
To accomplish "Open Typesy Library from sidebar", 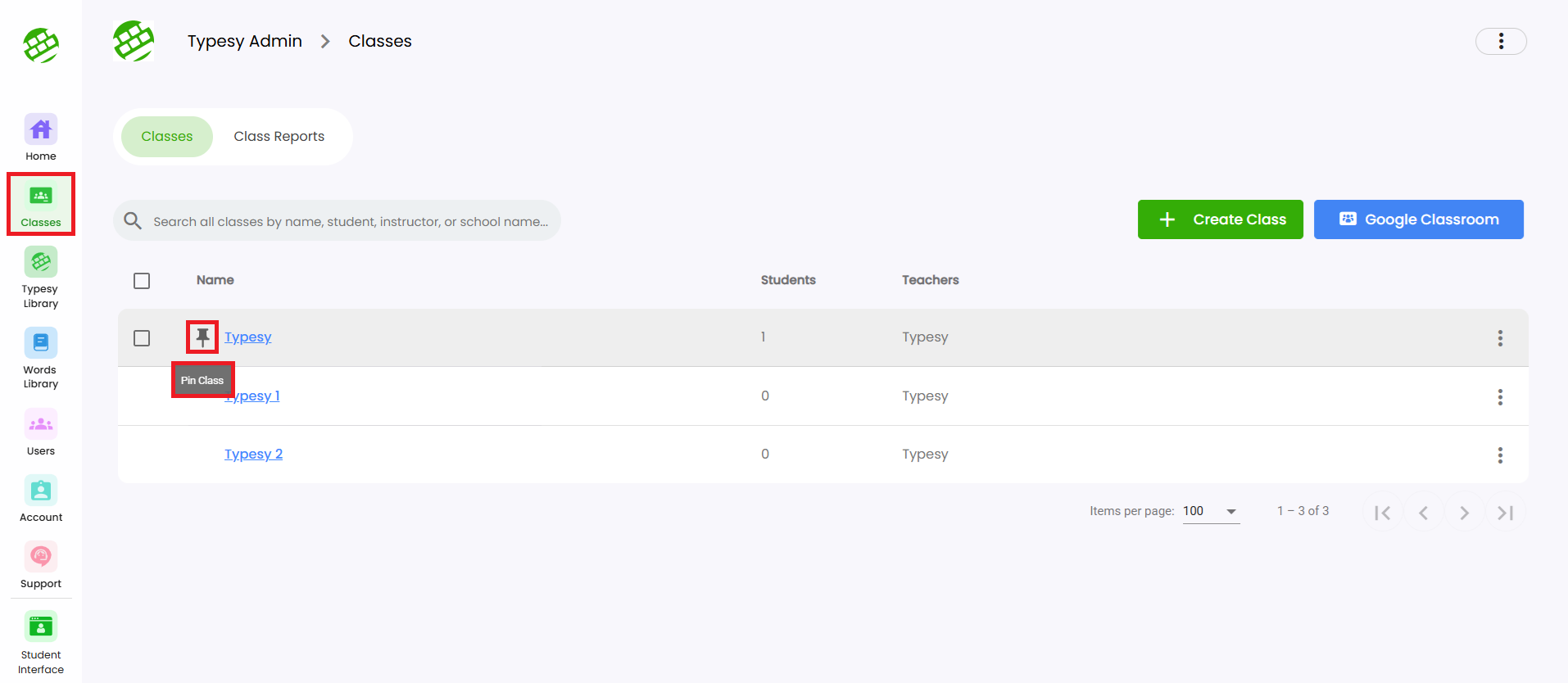I will click(x=41, y=277).
